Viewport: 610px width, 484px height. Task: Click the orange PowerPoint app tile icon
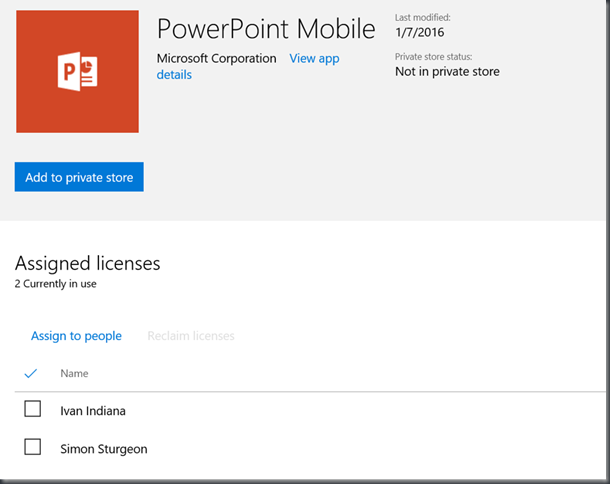point(77,72)
